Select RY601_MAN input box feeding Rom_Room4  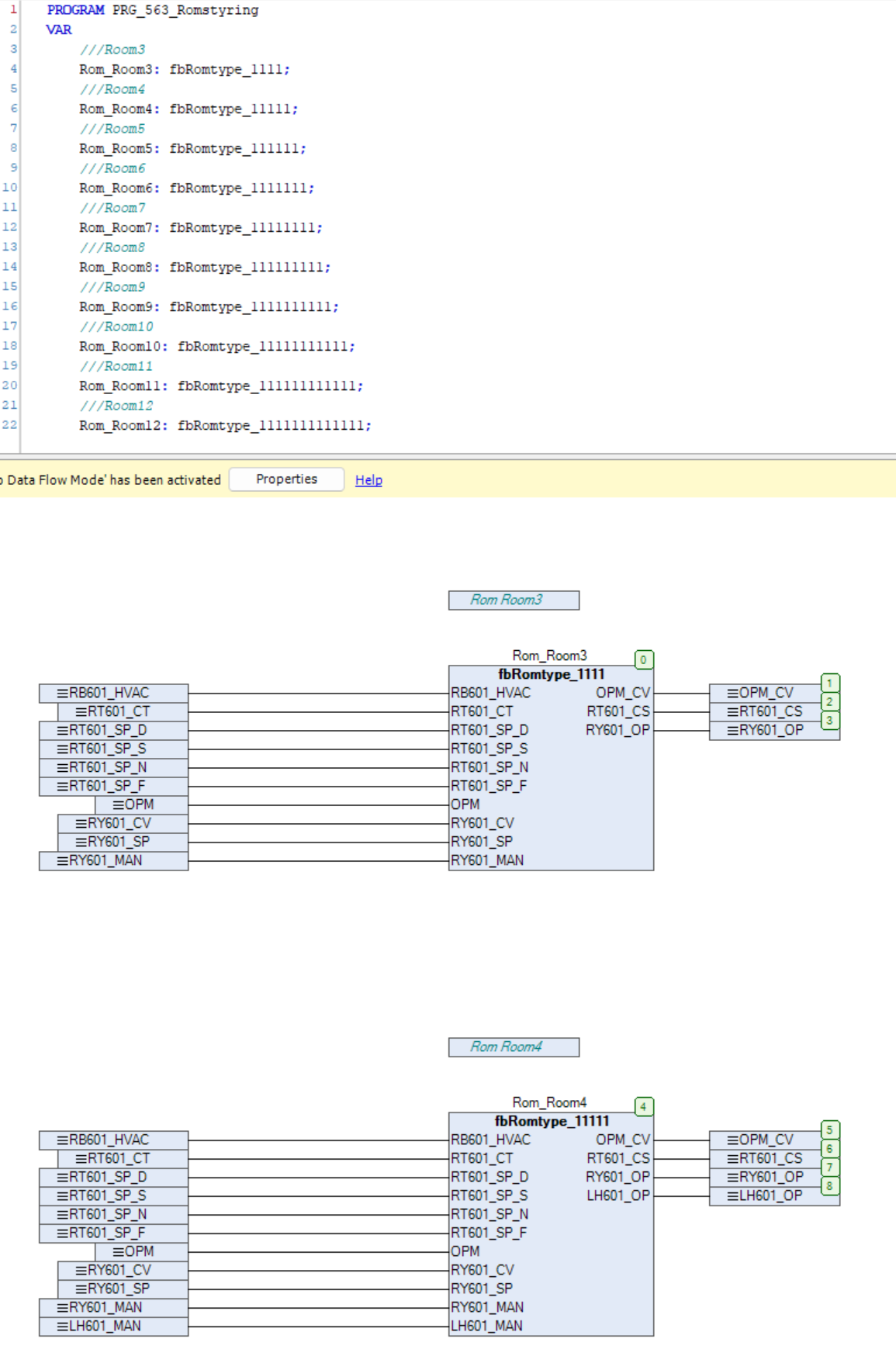point(113,1307)
